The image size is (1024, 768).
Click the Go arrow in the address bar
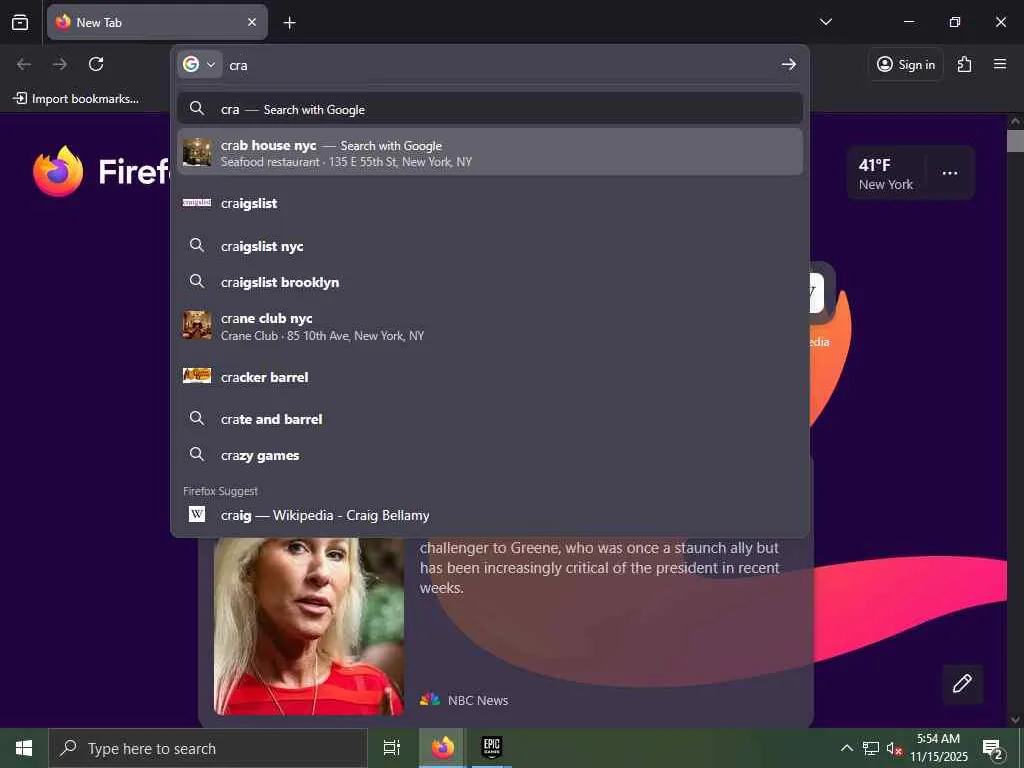(788, 64)
